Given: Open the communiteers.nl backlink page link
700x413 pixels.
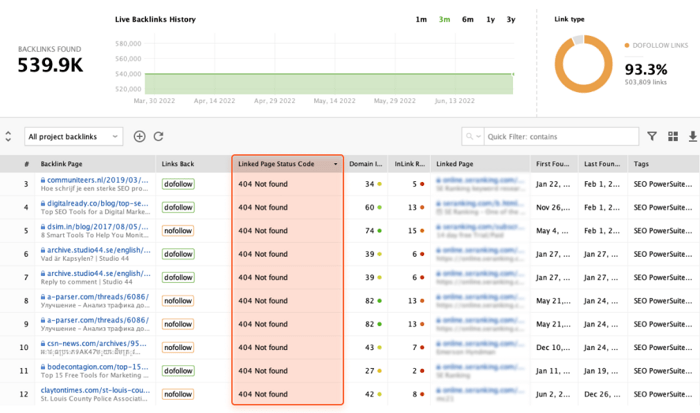Looking at the screenshot, I should [97, 181].
